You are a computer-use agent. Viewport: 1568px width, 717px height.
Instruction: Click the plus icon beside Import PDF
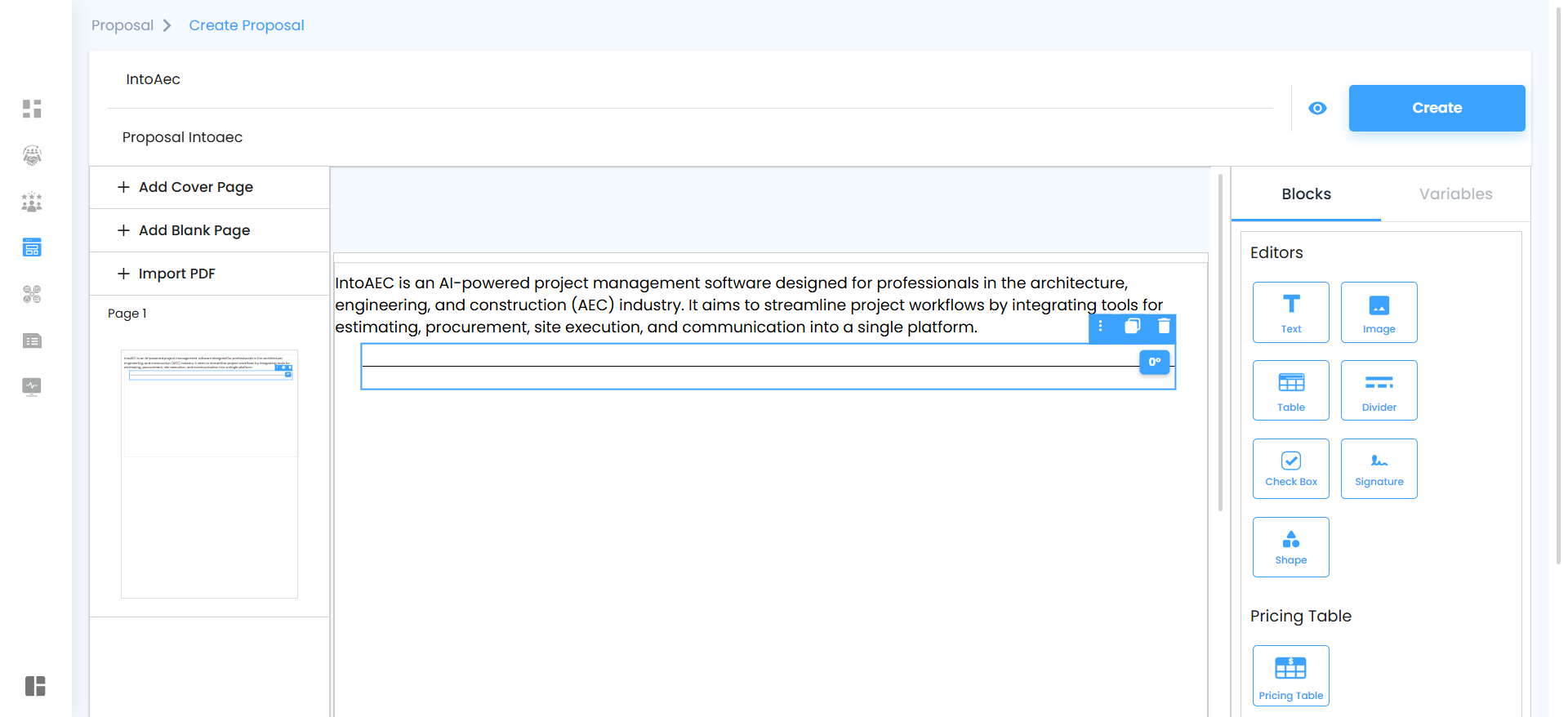click(123, 274)
